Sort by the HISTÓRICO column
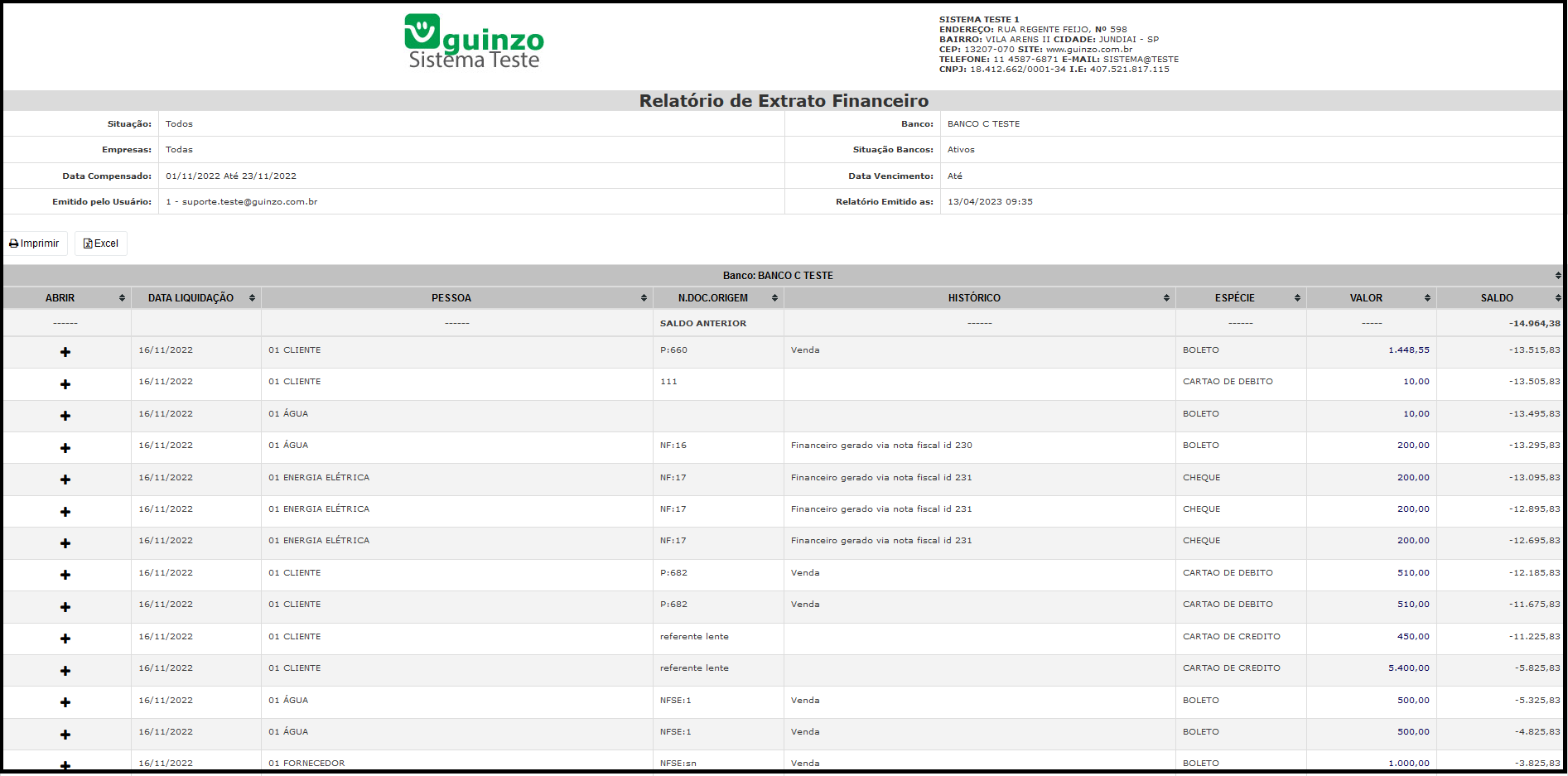 980,298
